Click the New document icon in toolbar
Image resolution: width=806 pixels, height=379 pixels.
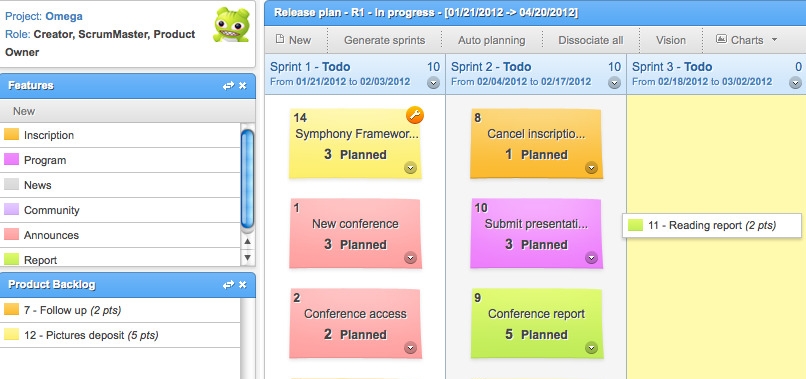click(280, 39)
